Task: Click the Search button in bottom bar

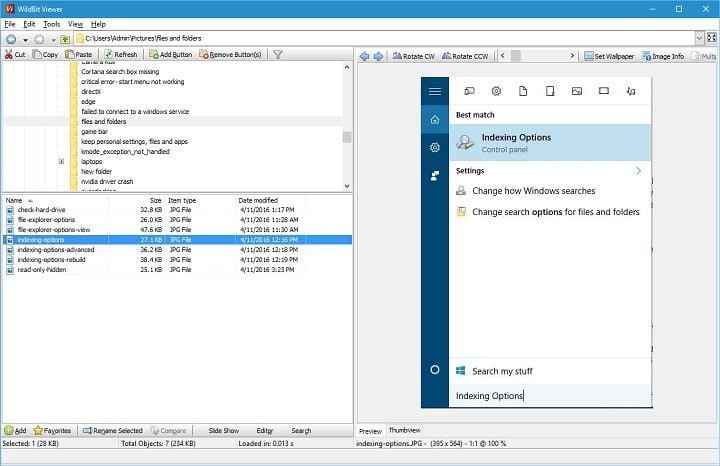Action: point(301,431)
